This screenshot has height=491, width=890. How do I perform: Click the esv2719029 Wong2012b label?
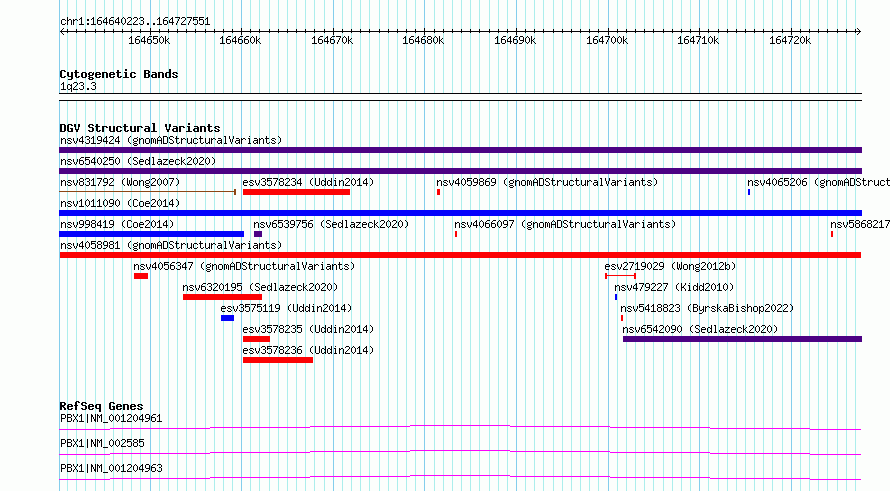click(670, 266)
